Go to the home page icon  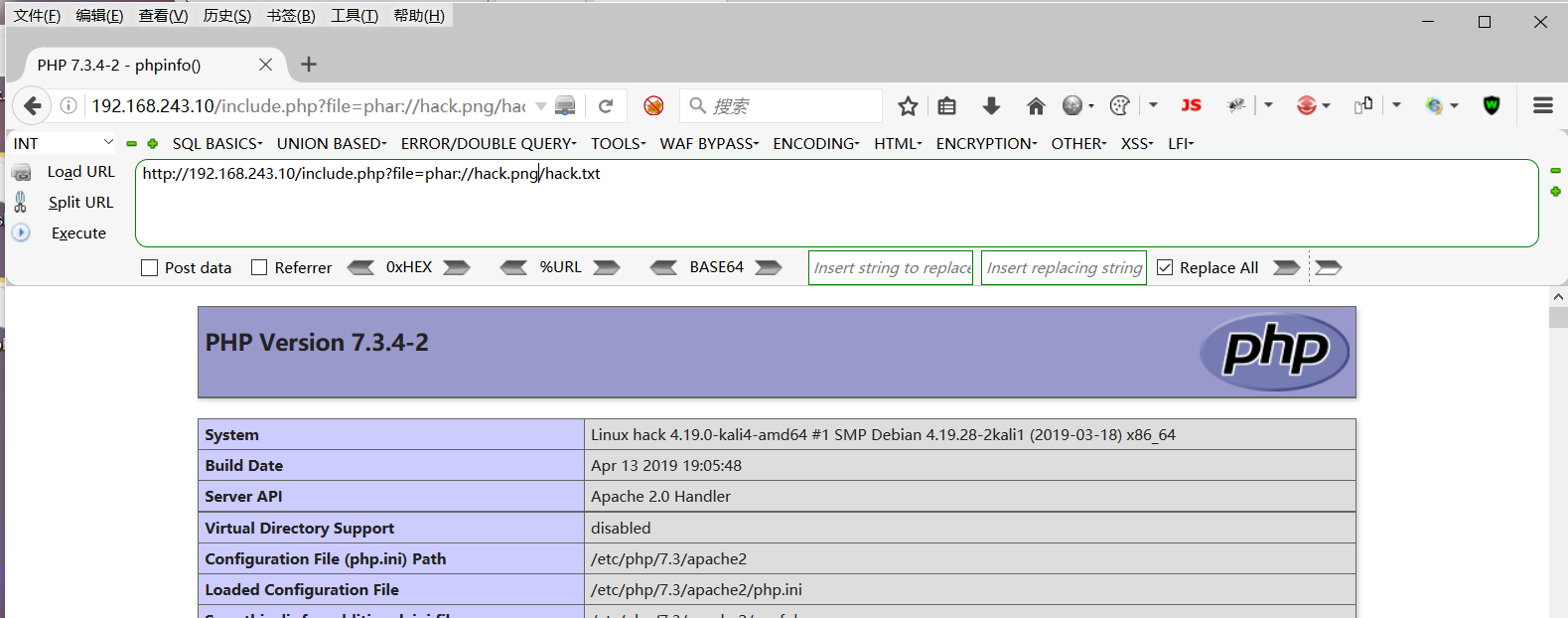[x=1036, y=105]
